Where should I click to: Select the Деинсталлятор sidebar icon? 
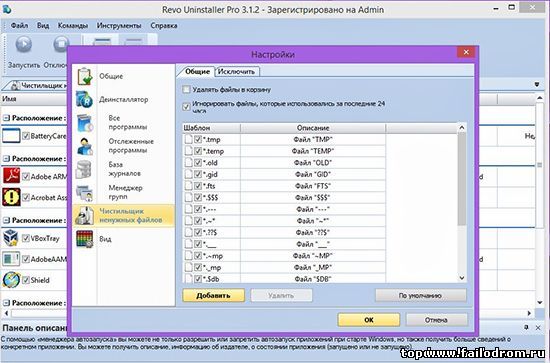pos(85,99)
